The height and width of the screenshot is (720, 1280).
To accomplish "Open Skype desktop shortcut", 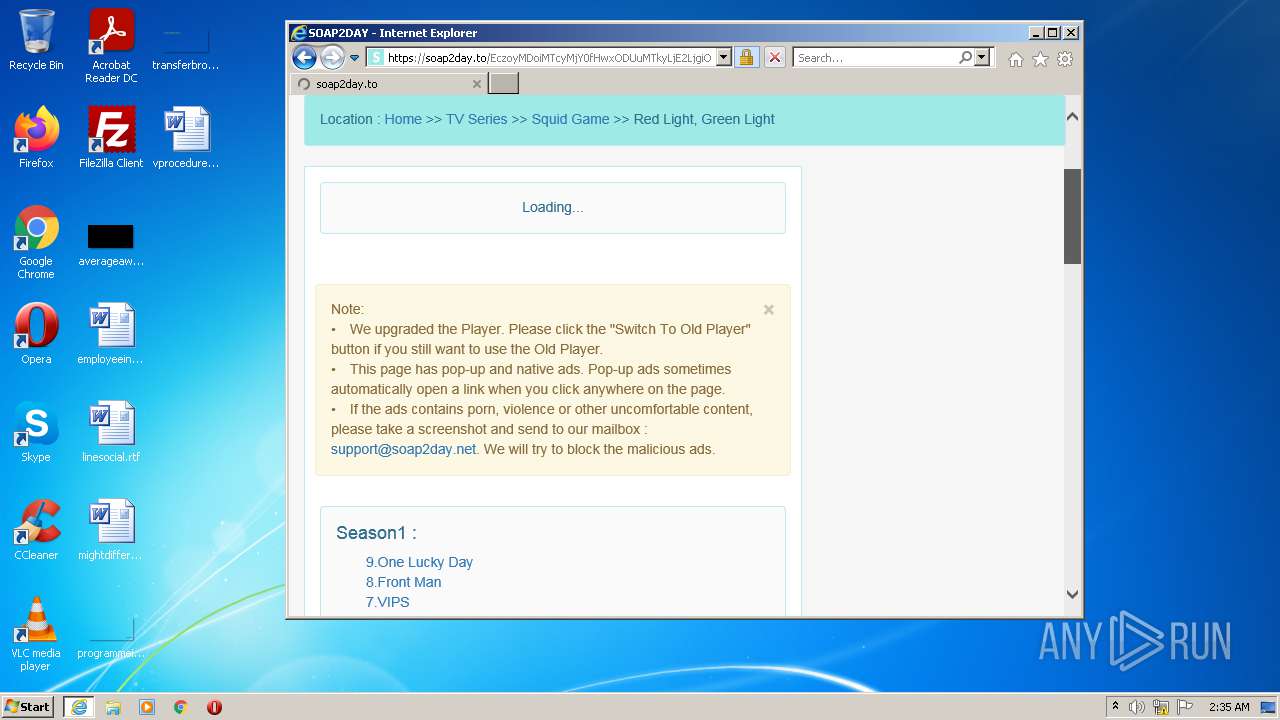I will 36,432.
